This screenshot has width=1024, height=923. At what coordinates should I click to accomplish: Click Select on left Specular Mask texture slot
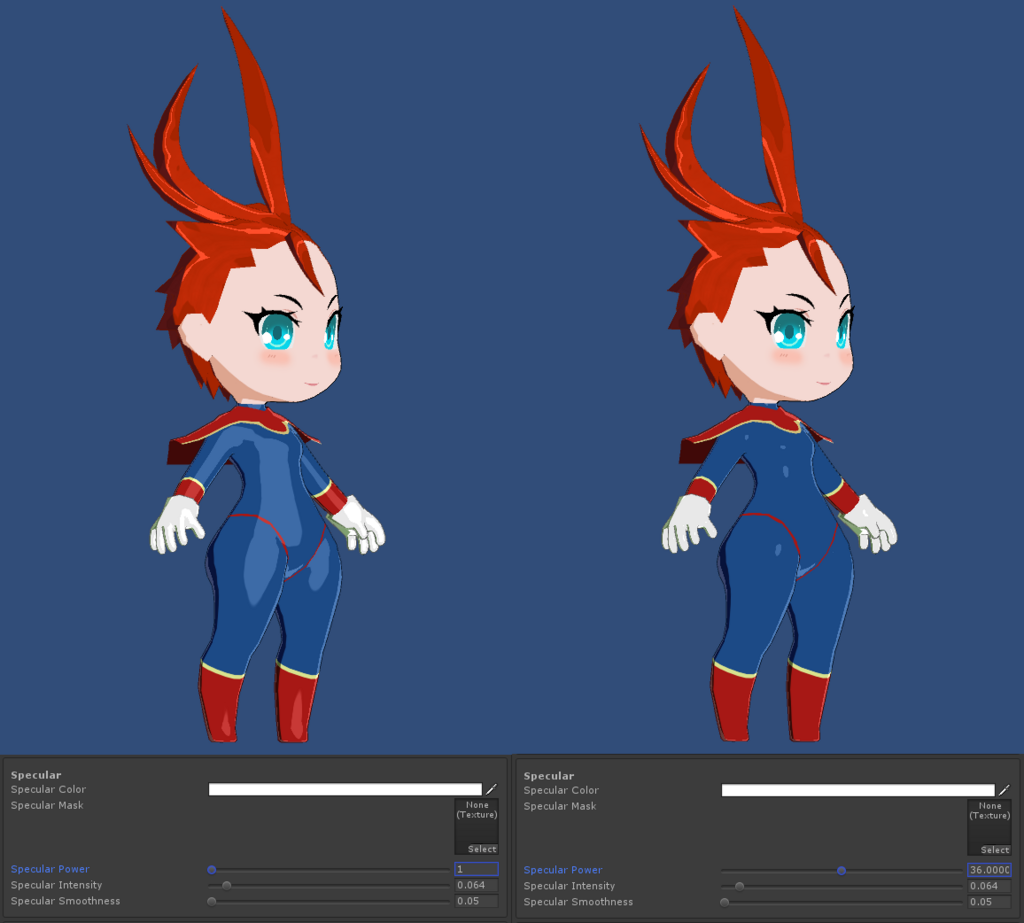482,849
